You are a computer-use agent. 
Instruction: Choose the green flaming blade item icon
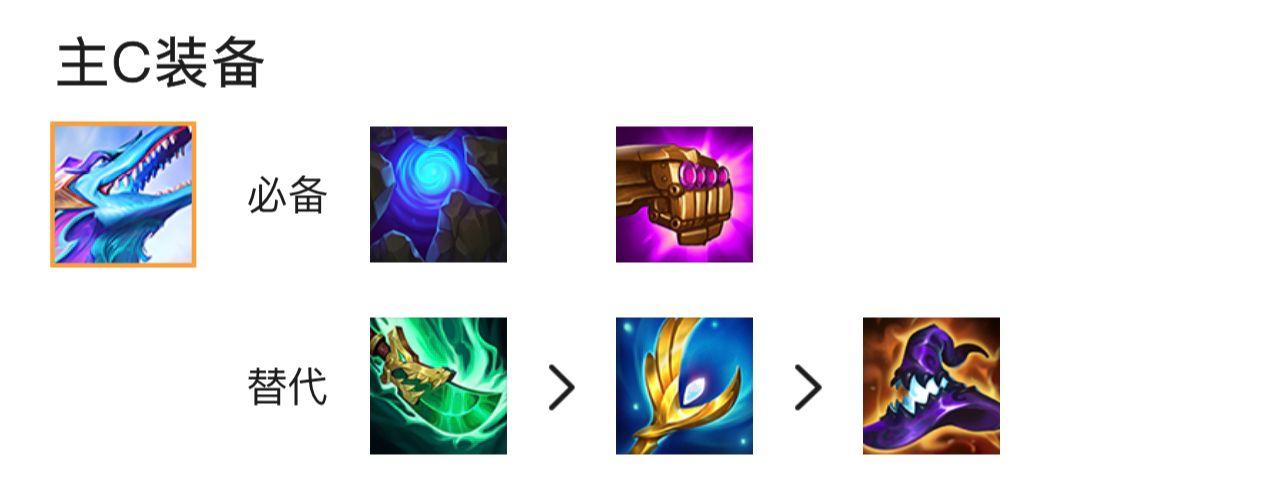(438, 386)
